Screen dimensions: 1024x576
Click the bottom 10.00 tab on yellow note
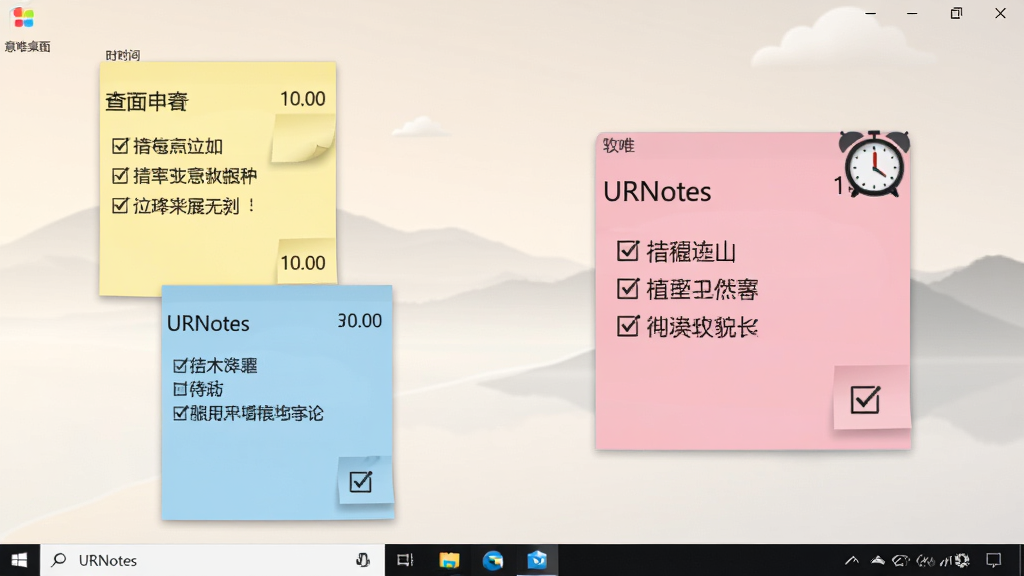coord(303,263)
